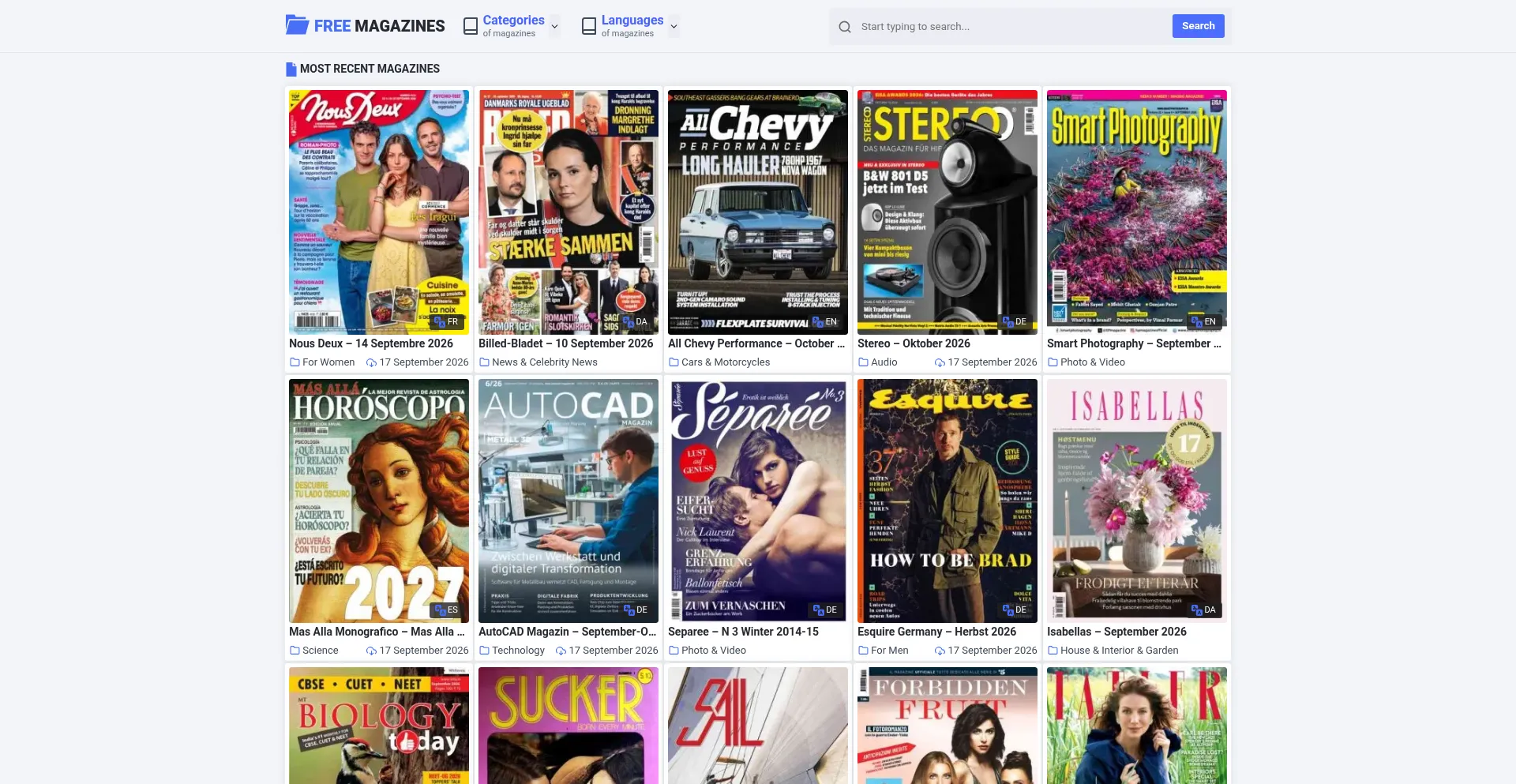Open Photo & Video under Smart Photography
1516x784 pixels.
click(1093, 362)
